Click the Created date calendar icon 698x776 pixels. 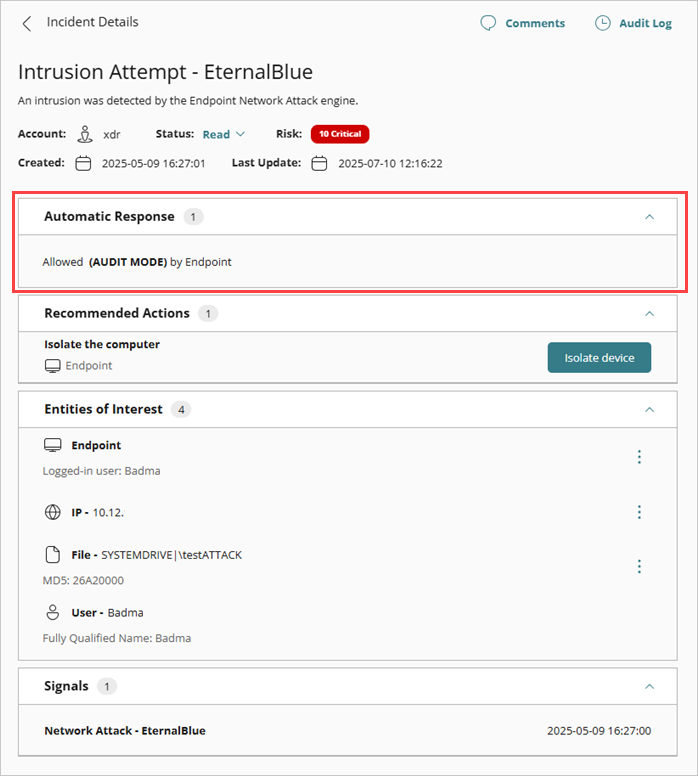tap(84, 163)
